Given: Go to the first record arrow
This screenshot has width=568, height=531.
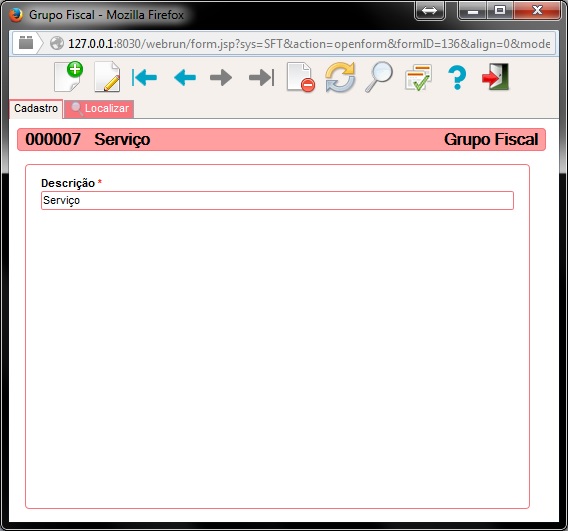Looking at the screenshot, I should 144,77.
